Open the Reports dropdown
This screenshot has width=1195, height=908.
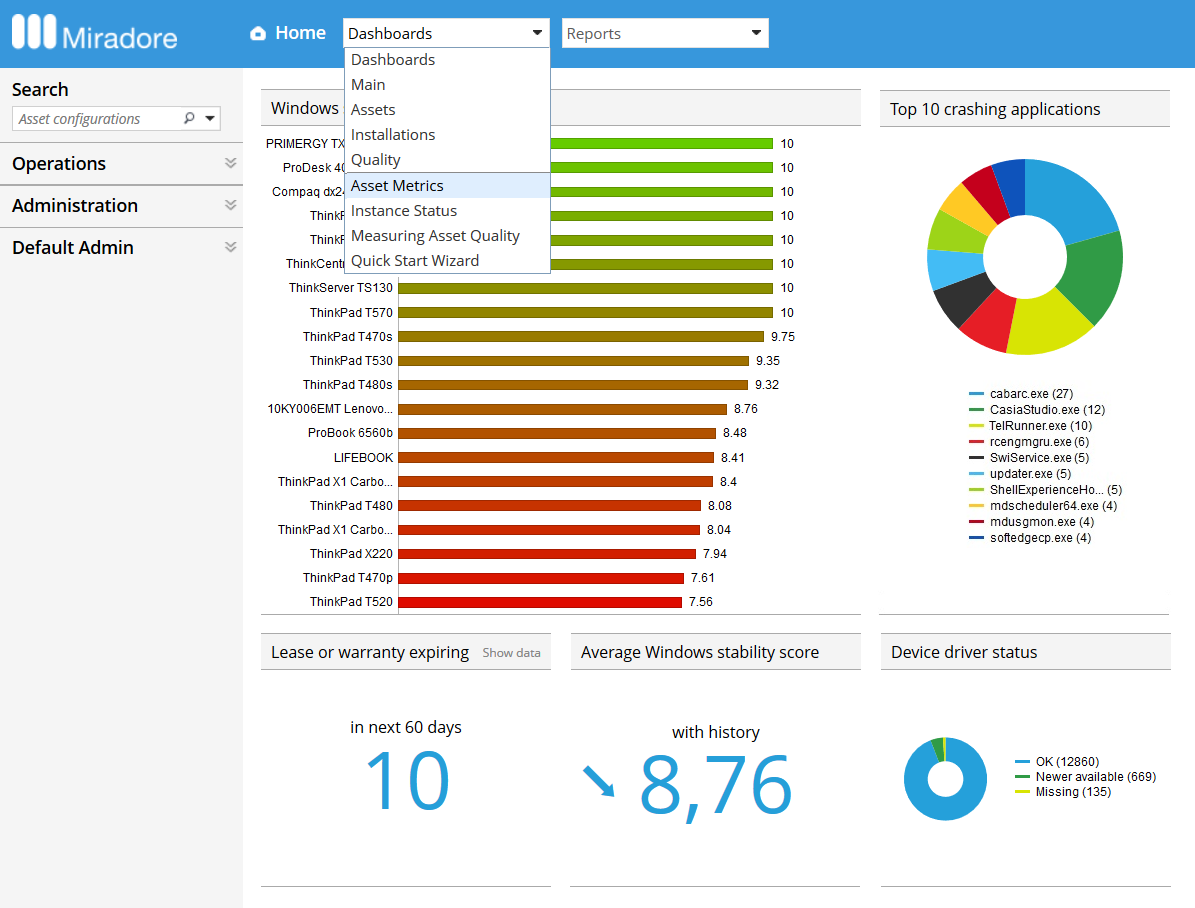665,34
